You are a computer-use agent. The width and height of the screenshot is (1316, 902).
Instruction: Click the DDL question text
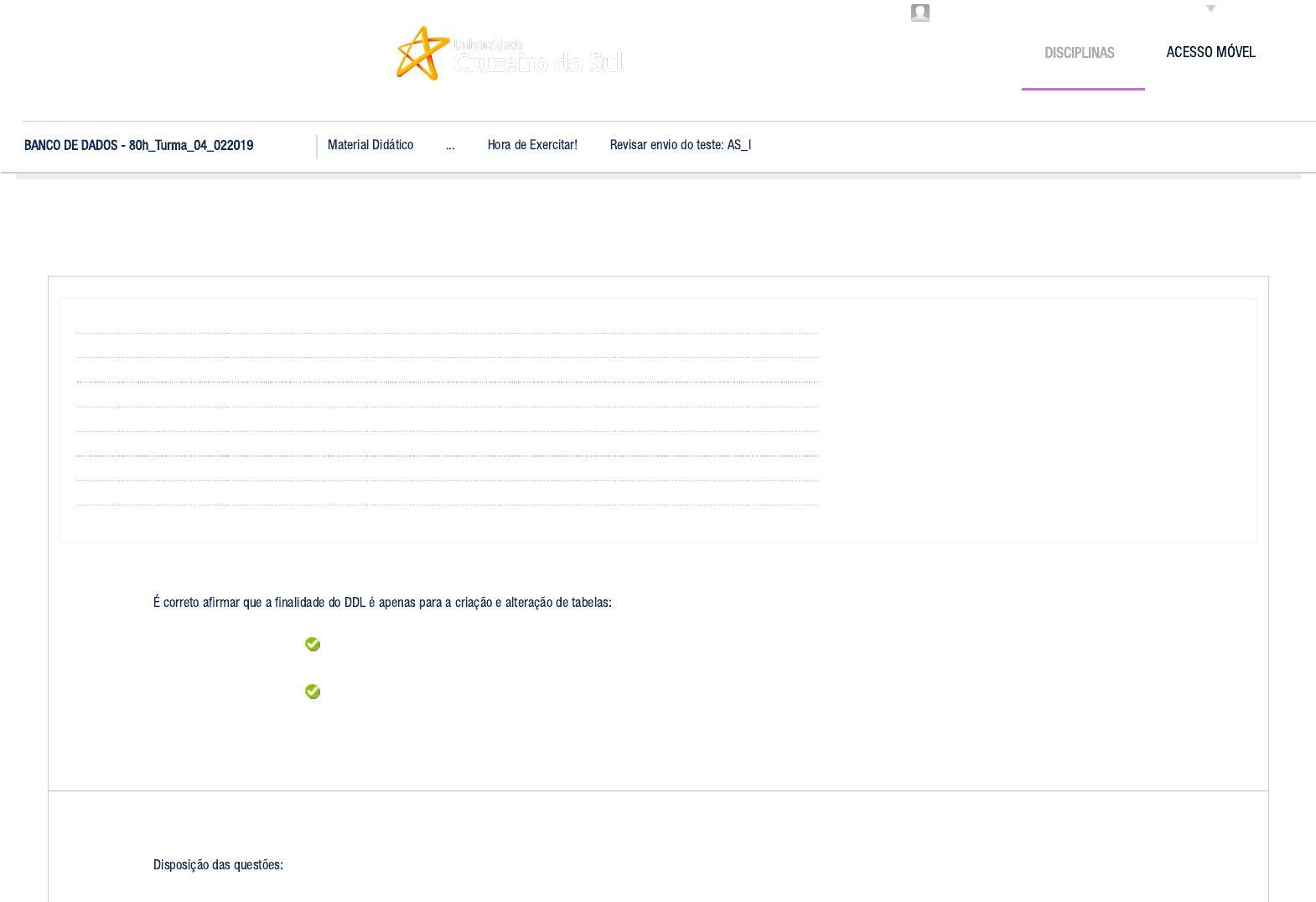(x=382, y=603)
